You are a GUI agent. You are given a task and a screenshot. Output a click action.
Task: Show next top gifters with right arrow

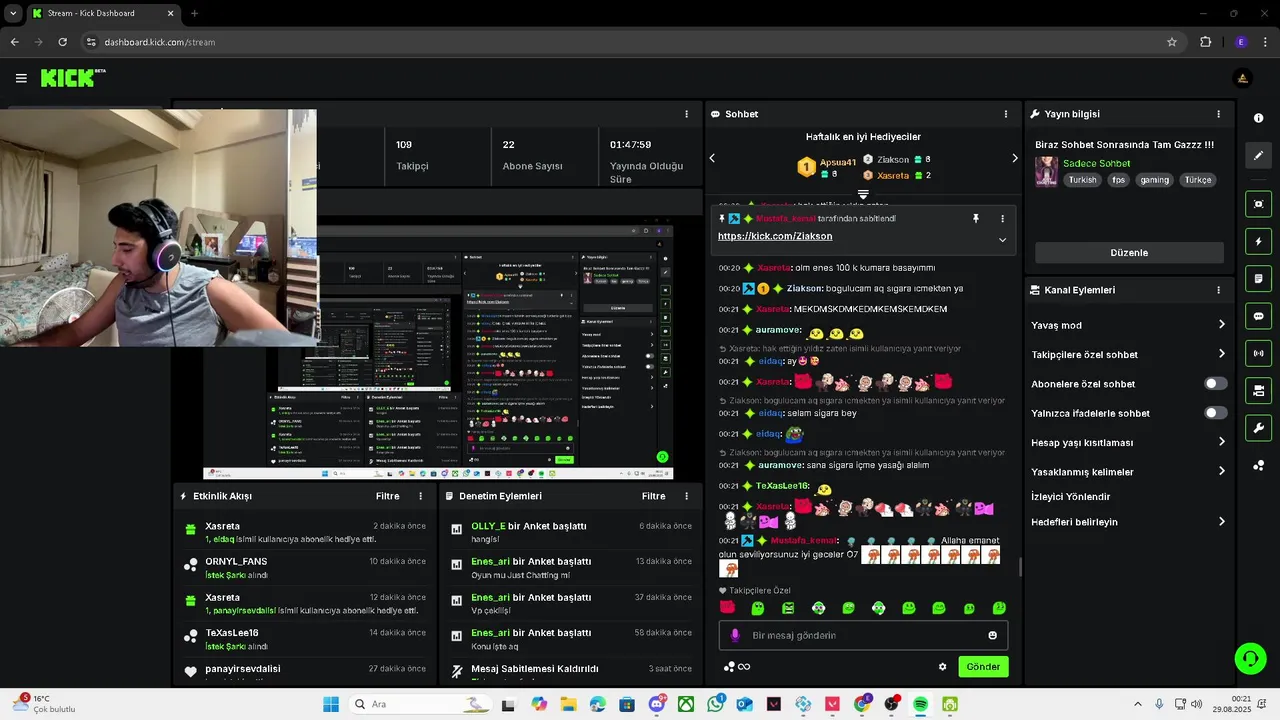pyautogui.click(x=1014, y=158)
